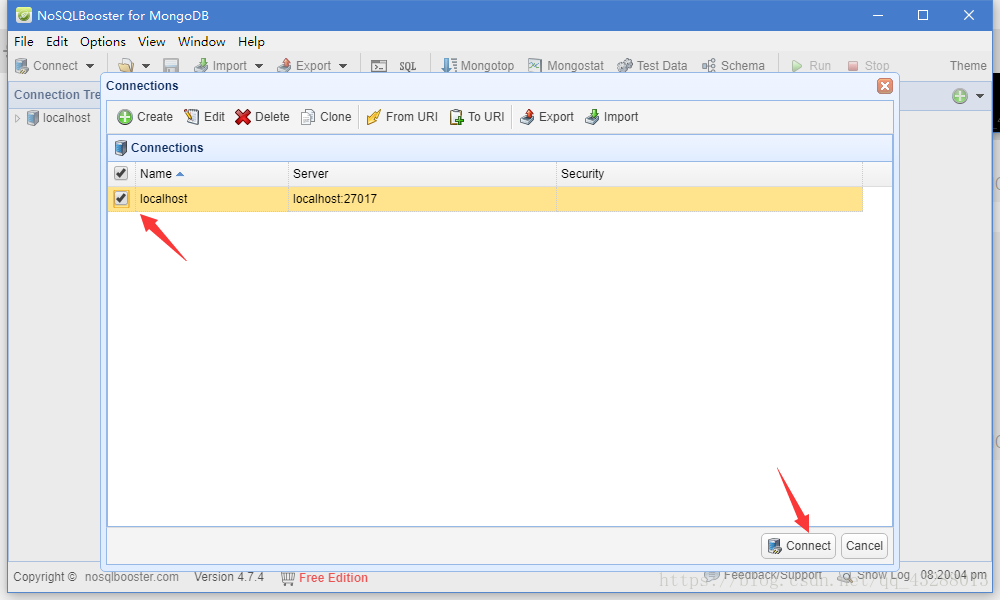Minimize the NoSQLBooster window
The height and width of the screenshot is (600, 1000).
(878, 15)
